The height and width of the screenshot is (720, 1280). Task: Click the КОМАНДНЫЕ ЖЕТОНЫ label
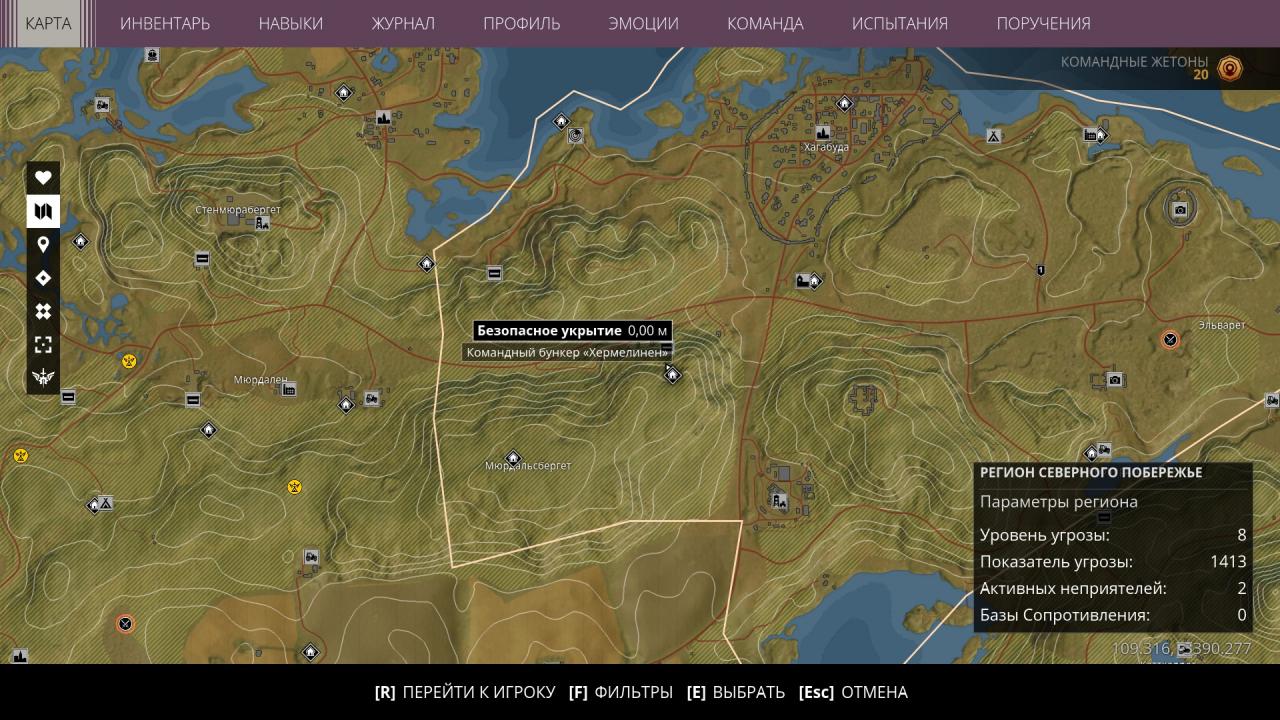(x=1134, y=61)
